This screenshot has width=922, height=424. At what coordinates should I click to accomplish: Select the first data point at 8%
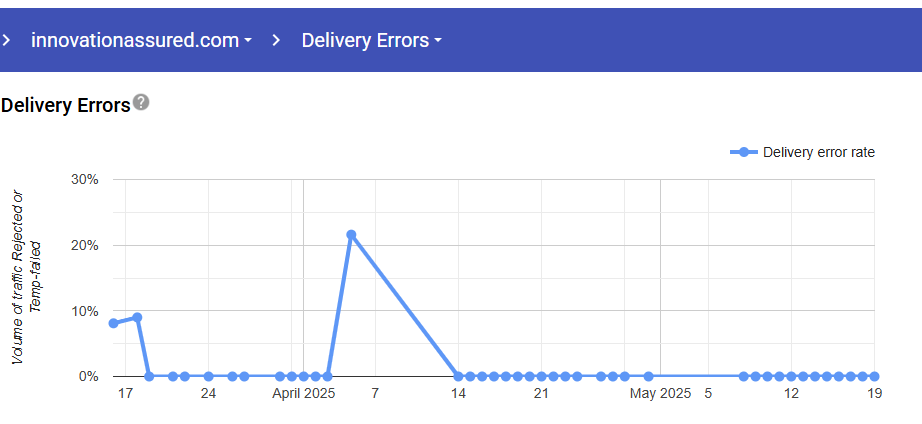point(113,323)
